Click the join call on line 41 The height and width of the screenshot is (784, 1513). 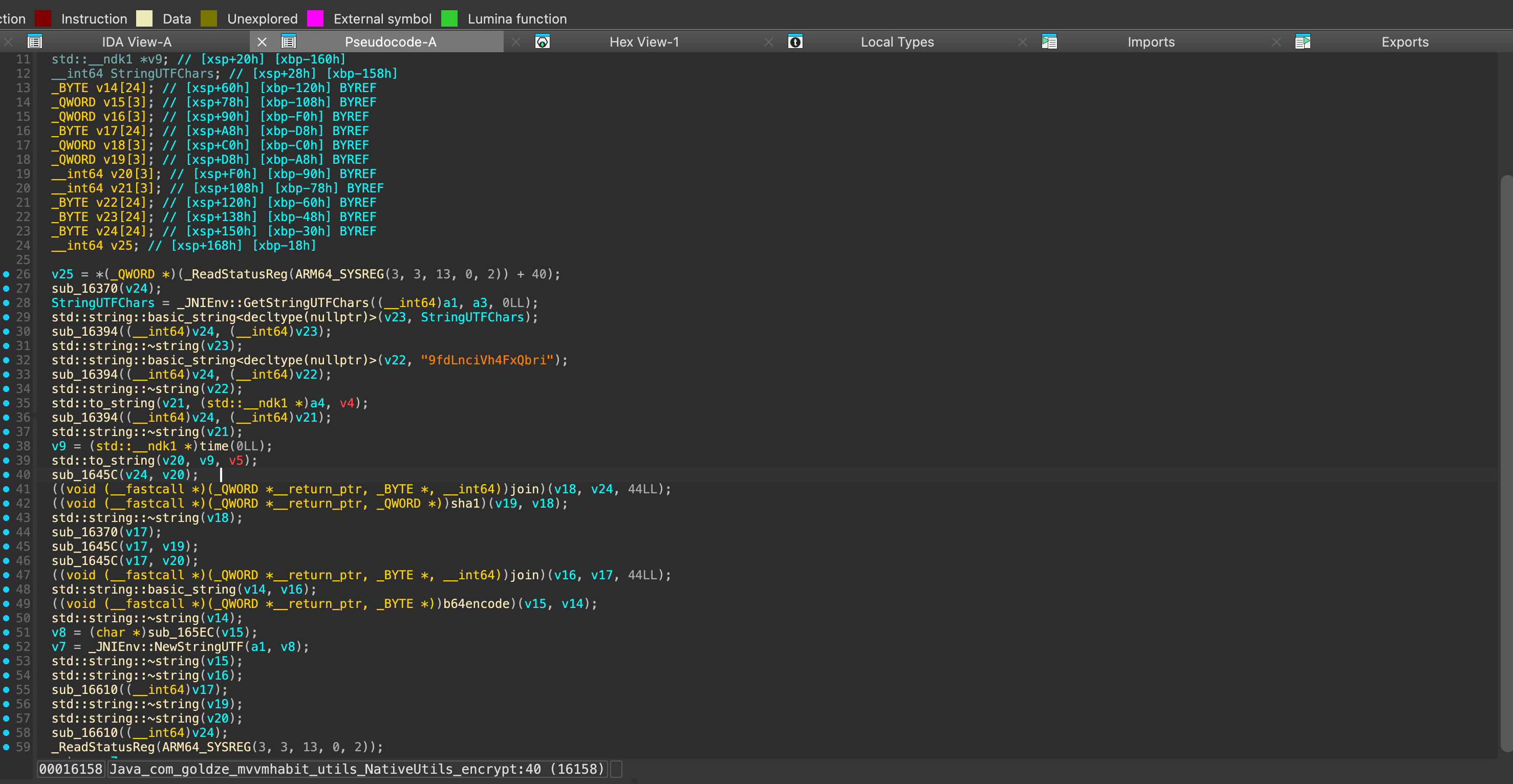click(x=525, y=489)
